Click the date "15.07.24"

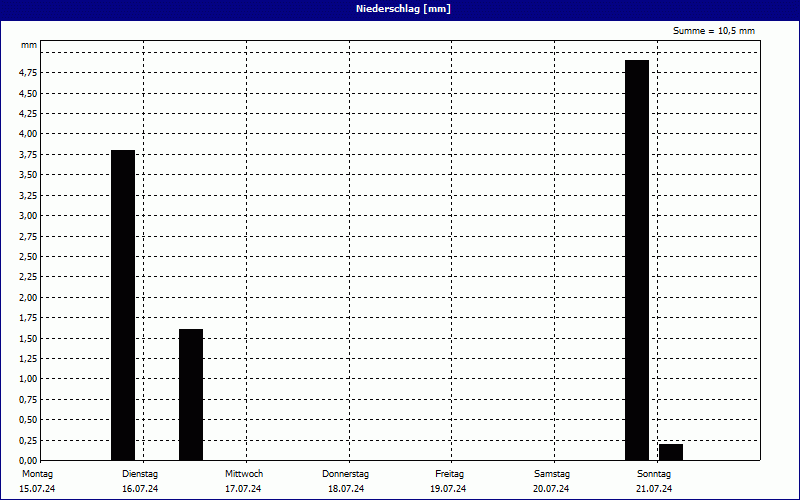(37, 489)
